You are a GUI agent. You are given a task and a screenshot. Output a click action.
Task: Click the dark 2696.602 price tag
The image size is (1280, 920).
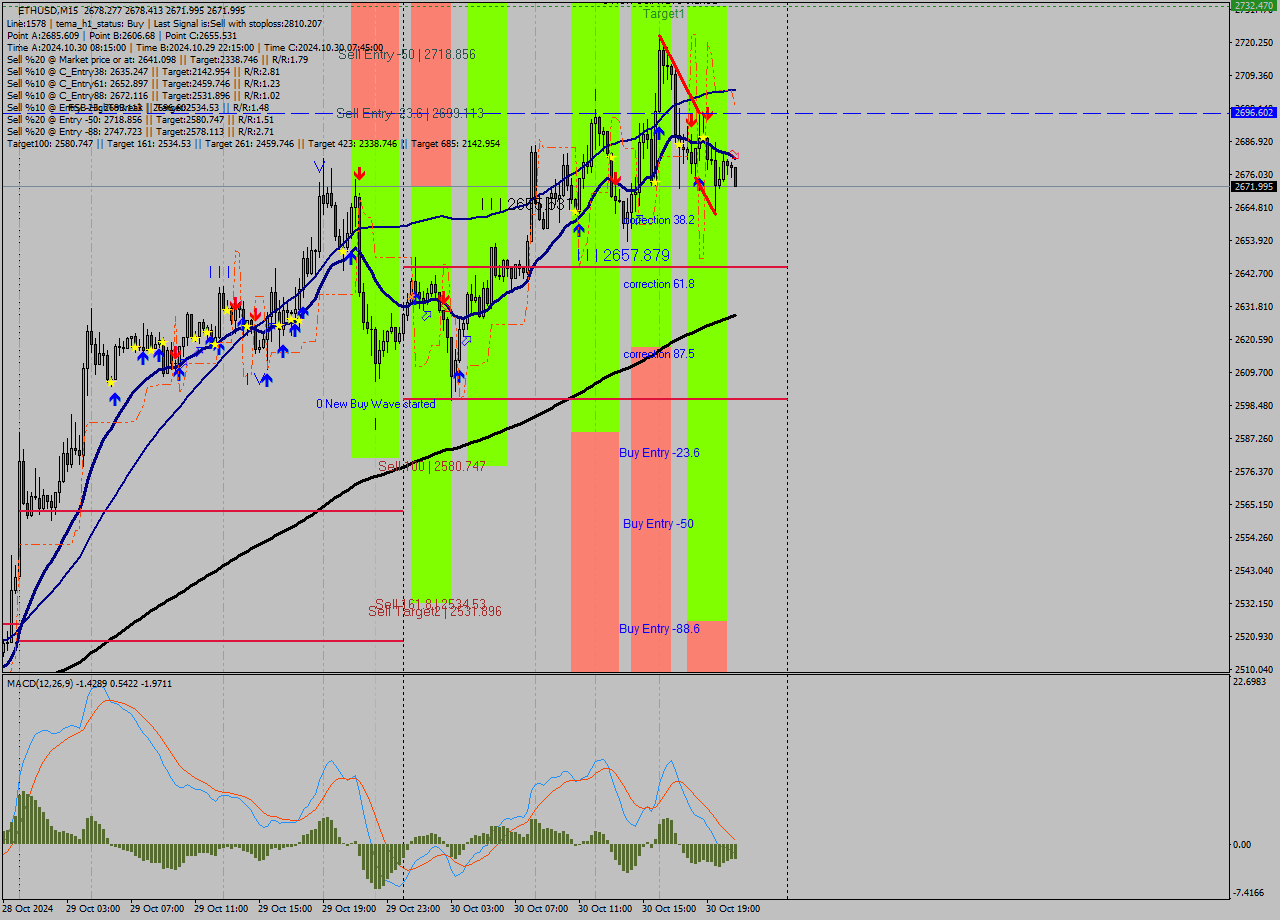1254,113
